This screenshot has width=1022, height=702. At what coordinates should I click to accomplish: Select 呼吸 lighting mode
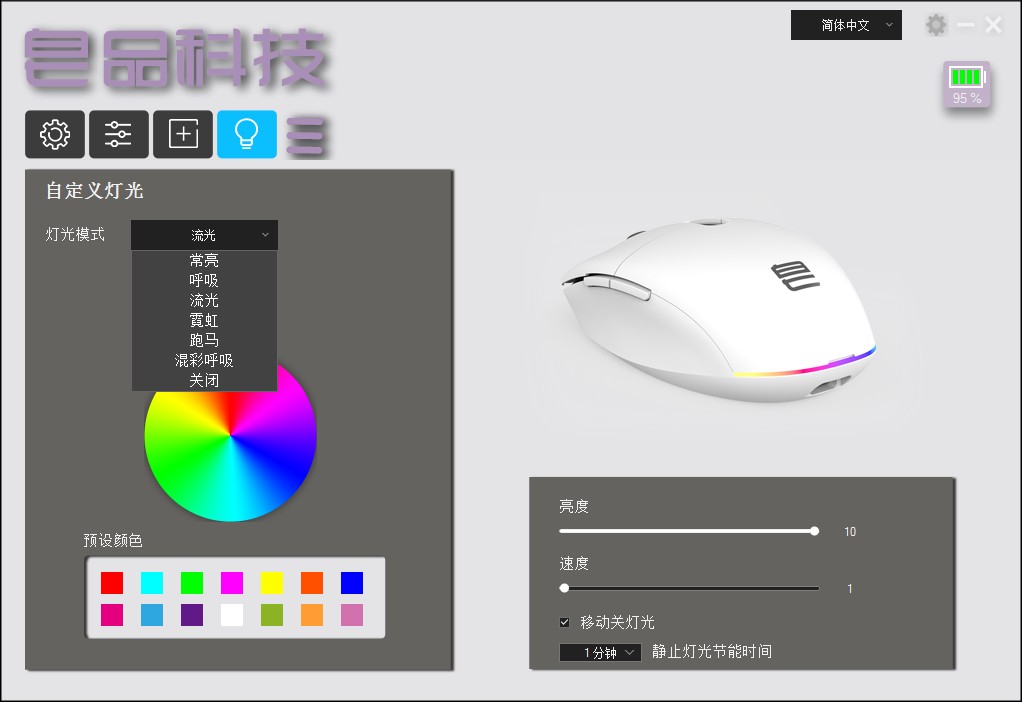coord(204,280)
